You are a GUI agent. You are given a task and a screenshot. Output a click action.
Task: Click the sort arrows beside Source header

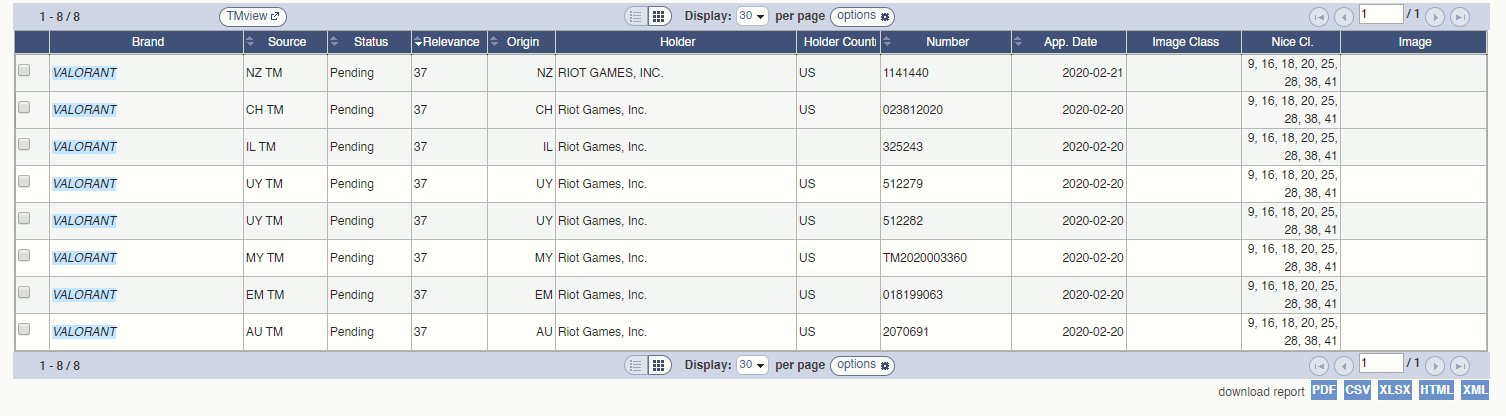(250, 42)
